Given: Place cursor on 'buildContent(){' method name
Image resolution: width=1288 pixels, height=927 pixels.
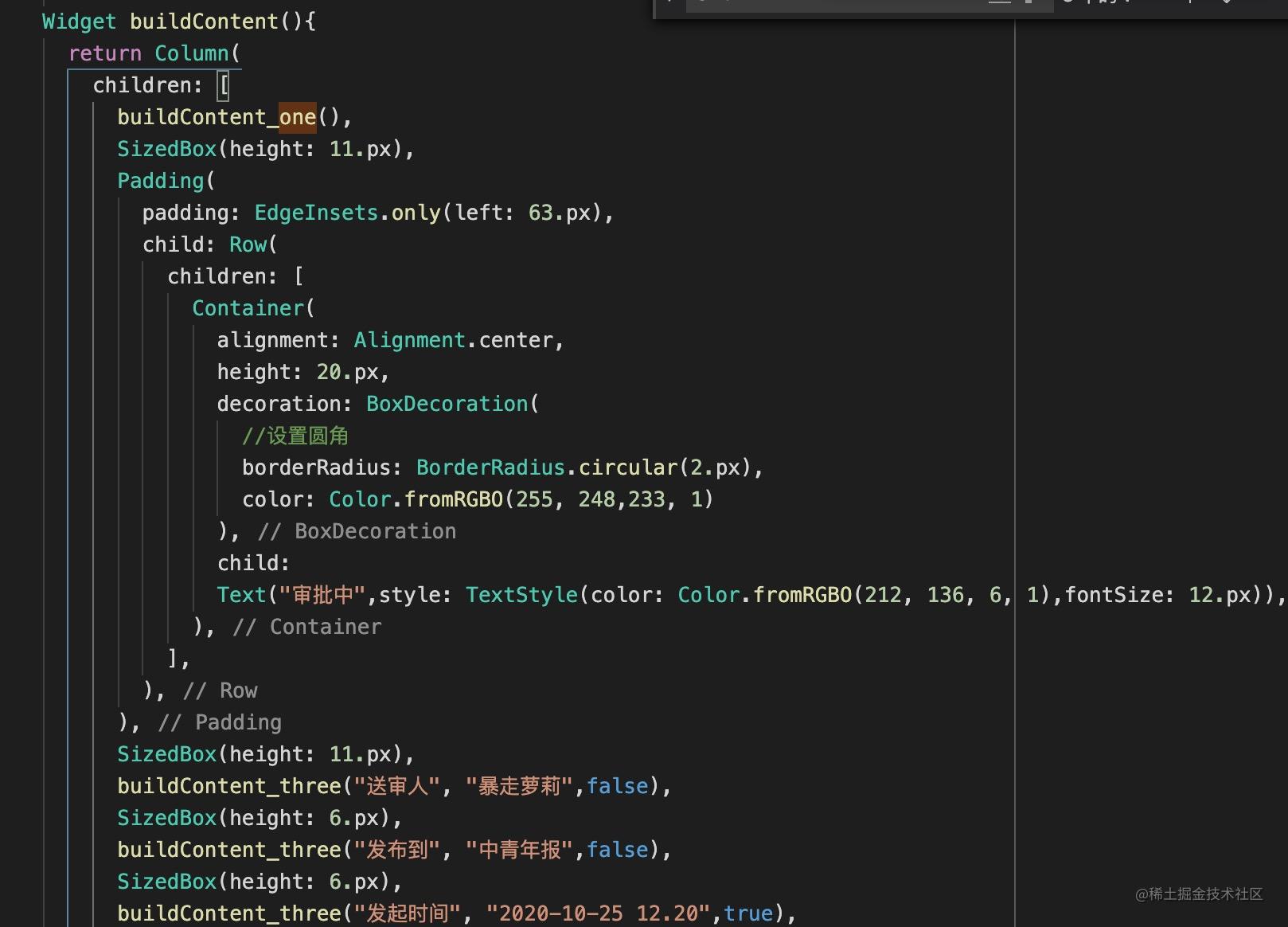Looking at the screenshot, I should pyautogui.click(x=223, y=22).
